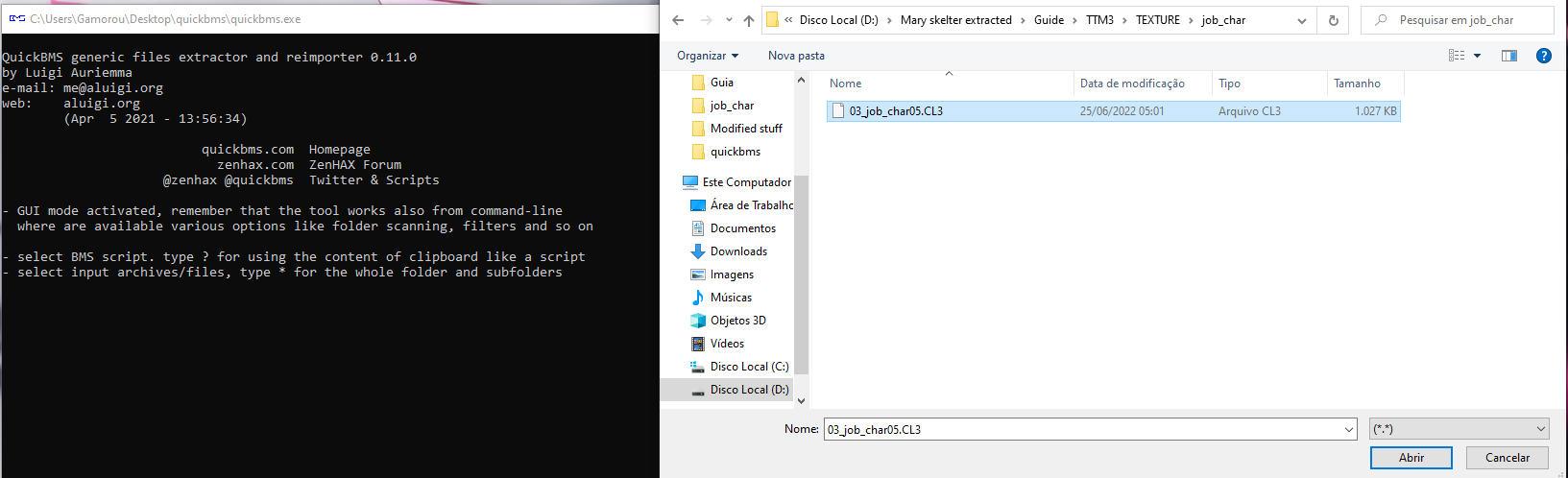Open Modified stuff folder in sidebar
Viewport: 1568px width, 478px height.
pos(746,129)
